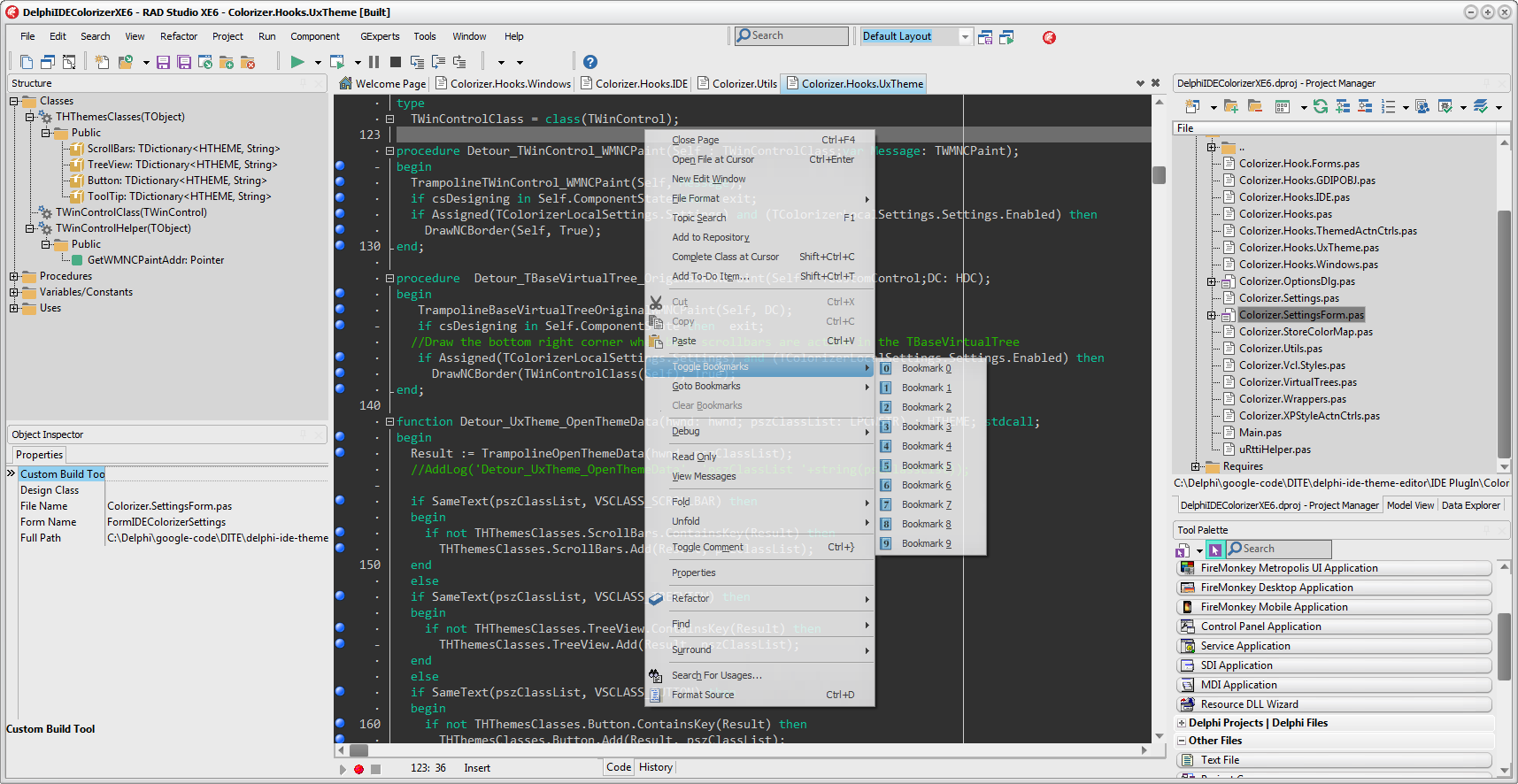Open the GExperts menu

(x=380, y=36)
